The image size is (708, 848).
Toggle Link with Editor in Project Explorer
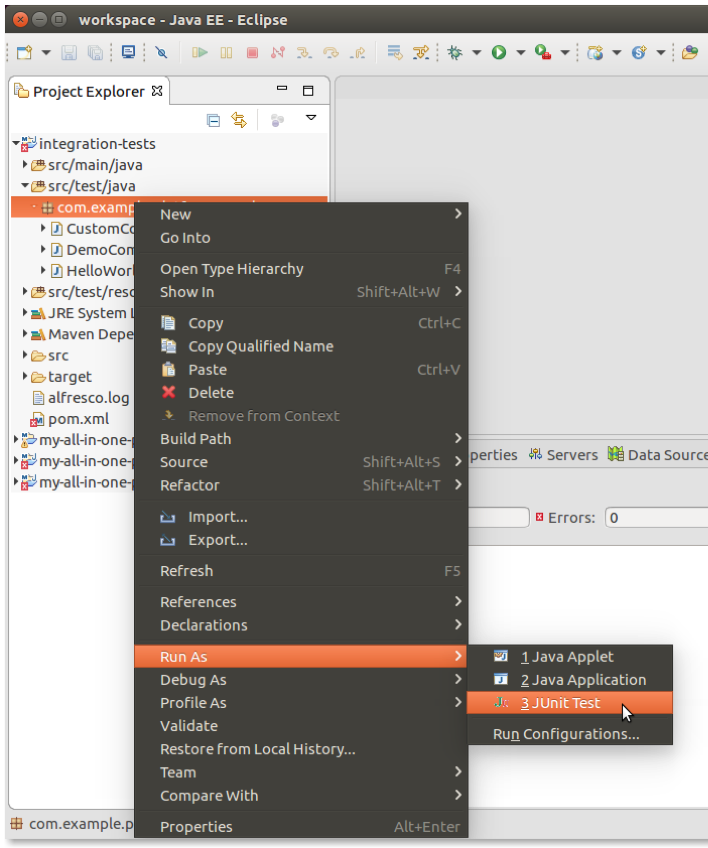pos(239,120)
